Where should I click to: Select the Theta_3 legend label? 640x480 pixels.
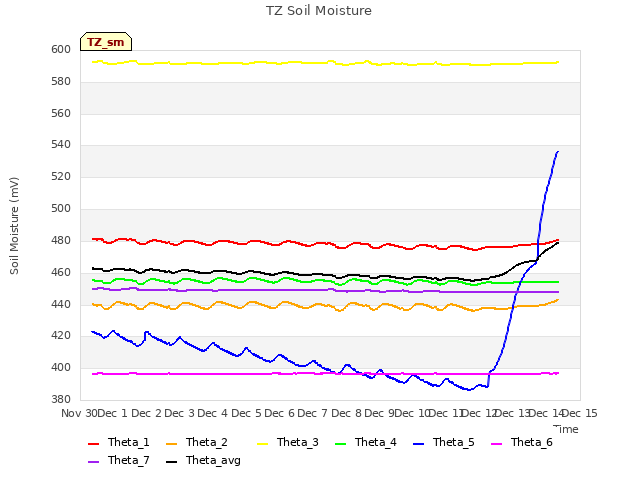[x=298, y=442]
